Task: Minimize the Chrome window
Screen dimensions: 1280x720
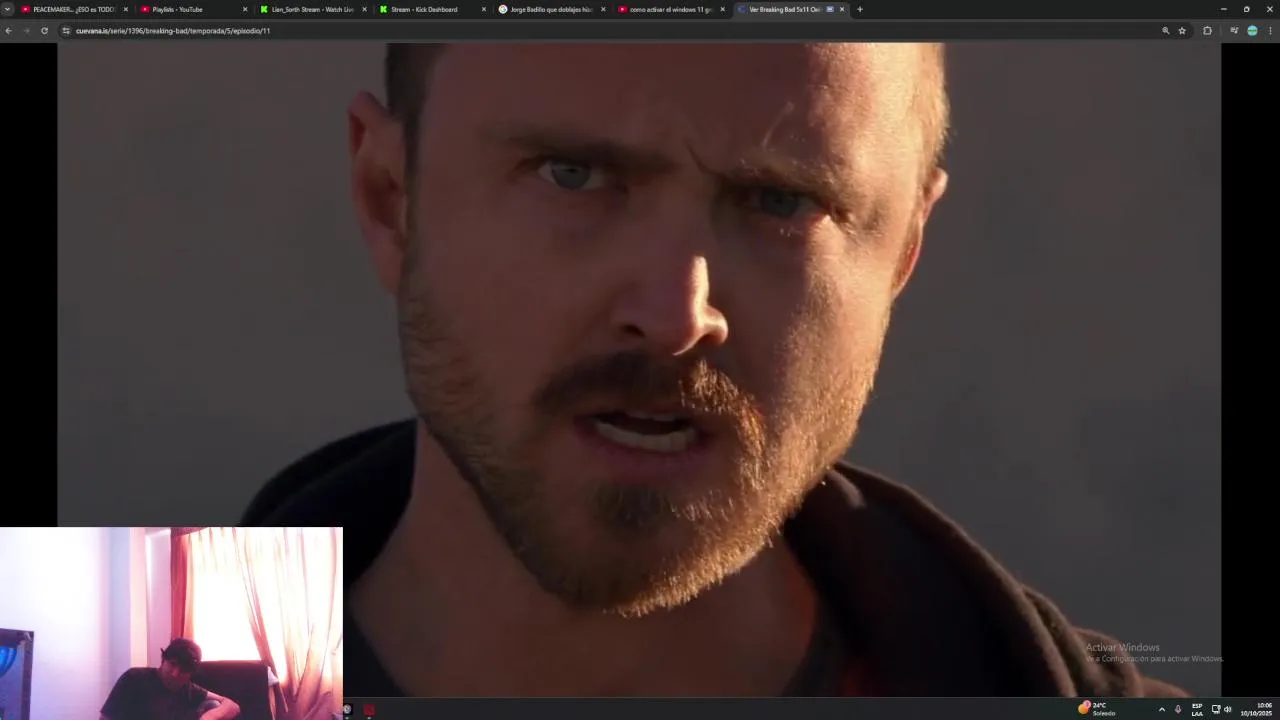Action: click(x=1224, y=9)
